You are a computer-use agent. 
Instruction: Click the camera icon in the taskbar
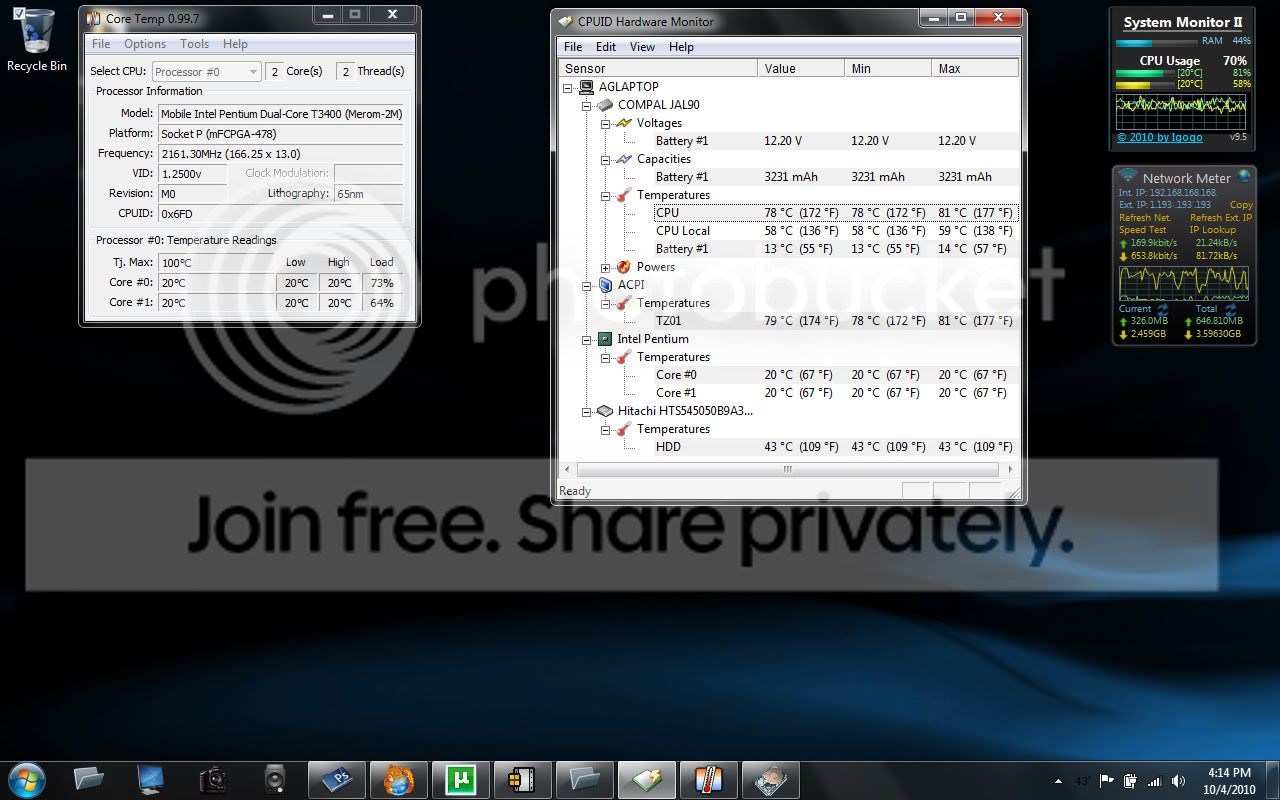(x=213, y=779)
